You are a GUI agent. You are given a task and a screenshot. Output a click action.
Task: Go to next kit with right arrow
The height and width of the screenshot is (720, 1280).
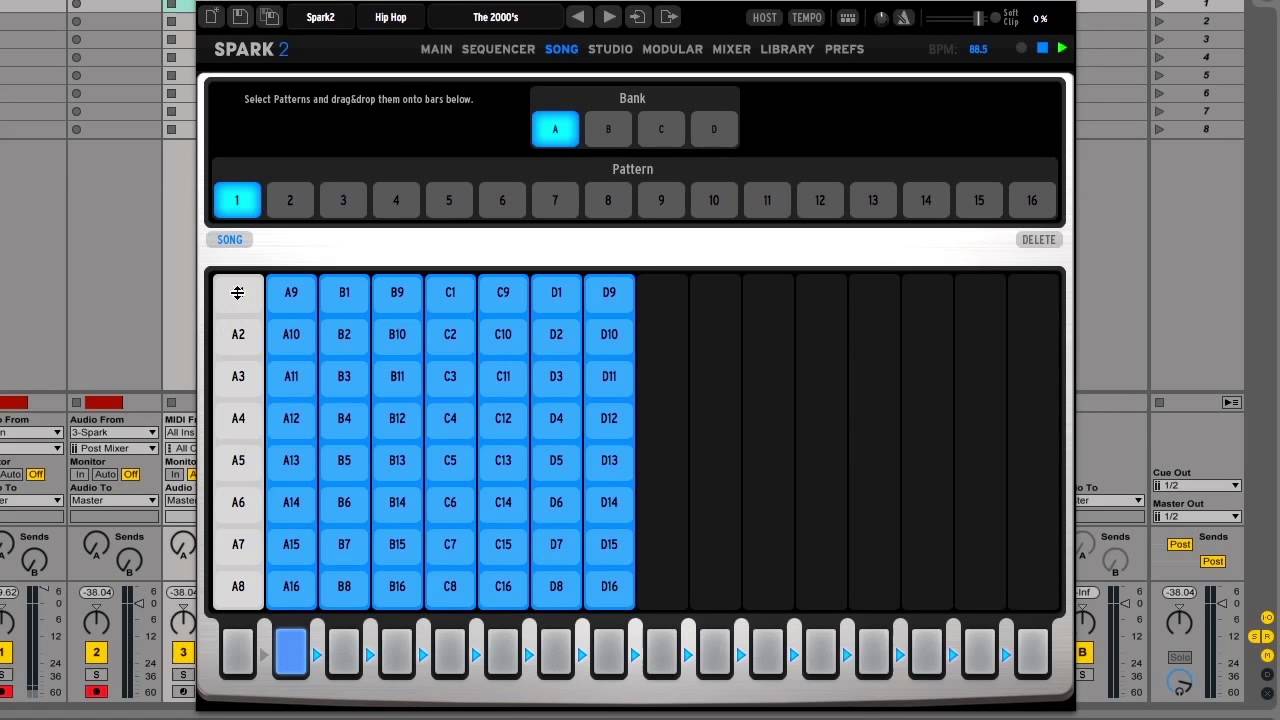click(x=608, y=16)
